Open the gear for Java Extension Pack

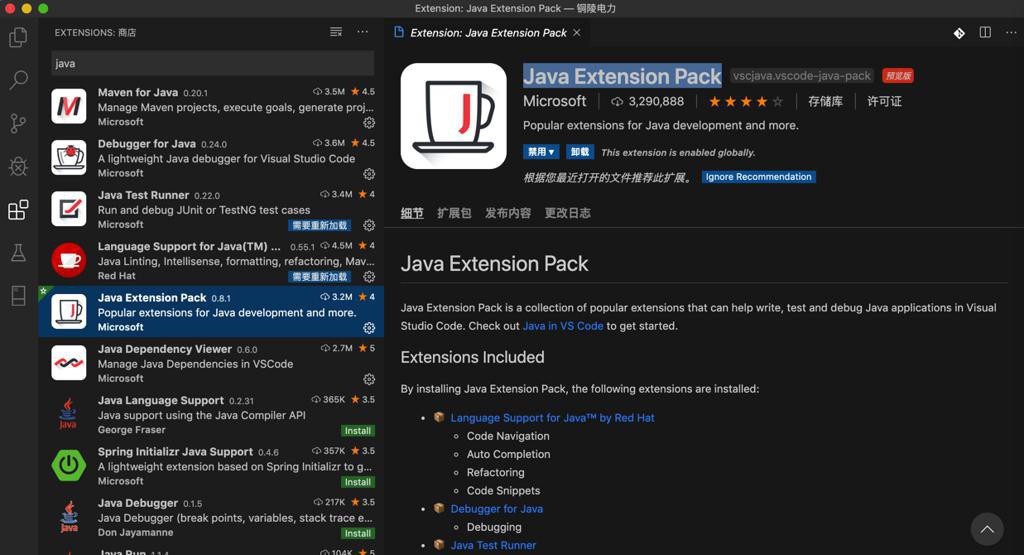click(369, 328)
